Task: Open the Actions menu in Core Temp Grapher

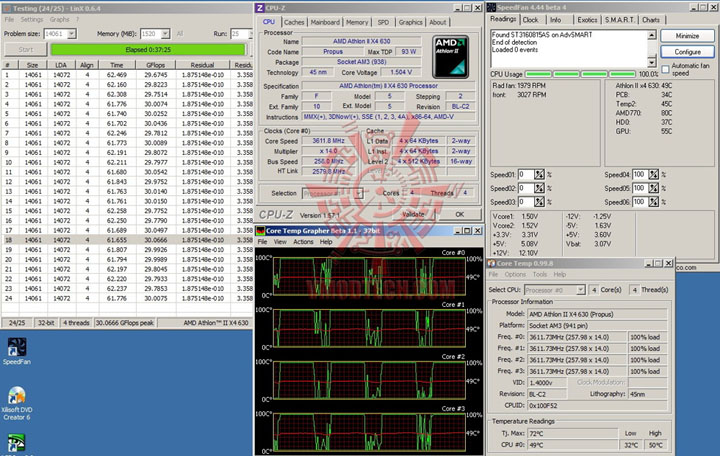Action: click(304, 242)
